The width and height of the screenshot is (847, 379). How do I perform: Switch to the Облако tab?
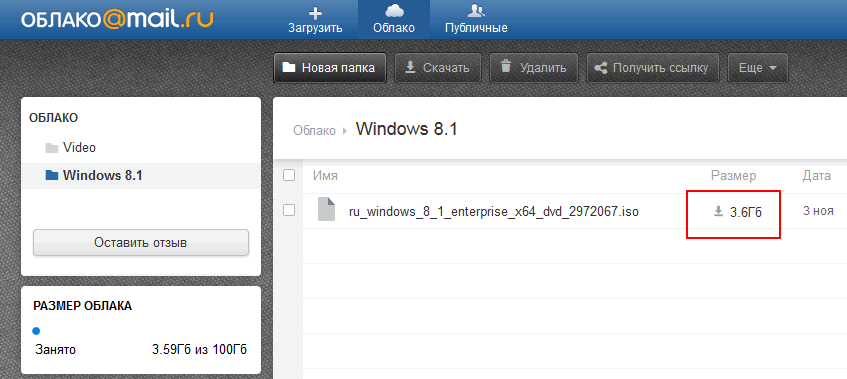394,20
